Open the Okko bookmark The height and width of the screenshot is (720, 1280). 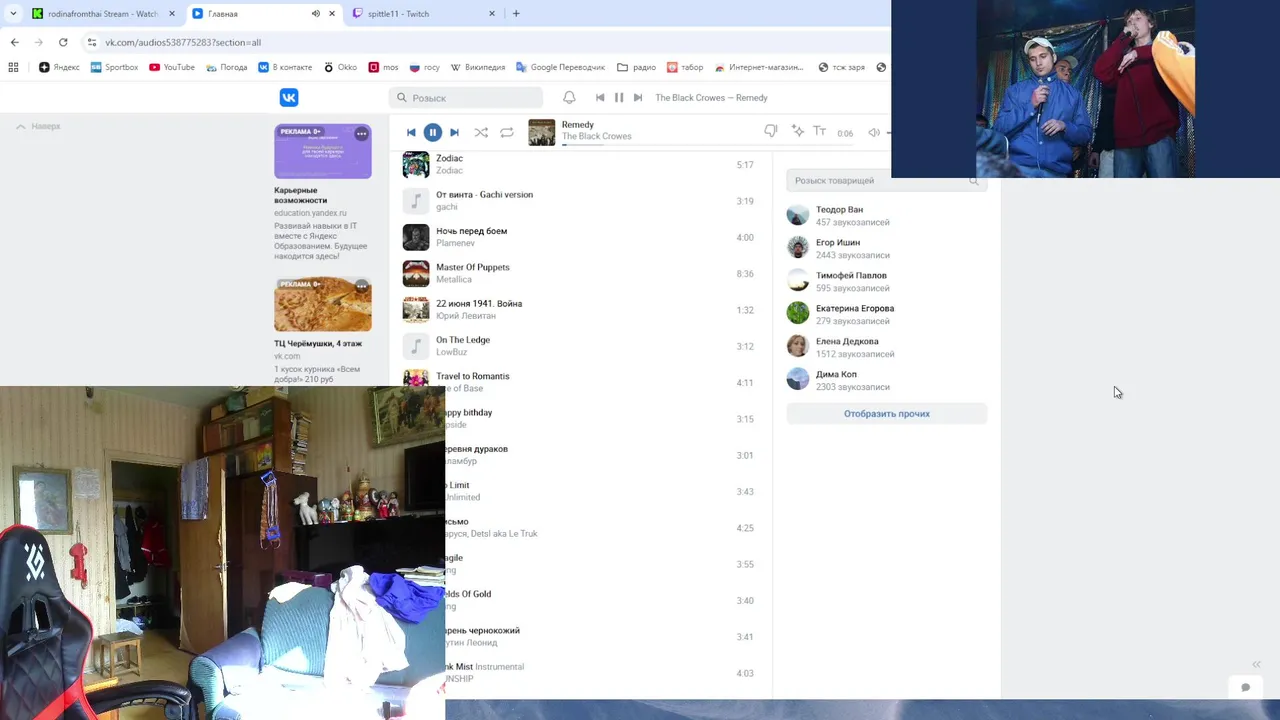coord(340,67)
